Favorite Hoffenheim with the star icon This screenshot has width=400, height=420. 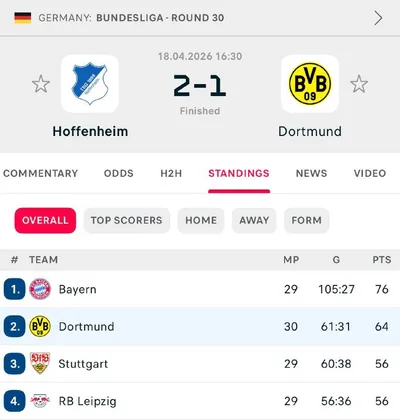tap(41, 84)
